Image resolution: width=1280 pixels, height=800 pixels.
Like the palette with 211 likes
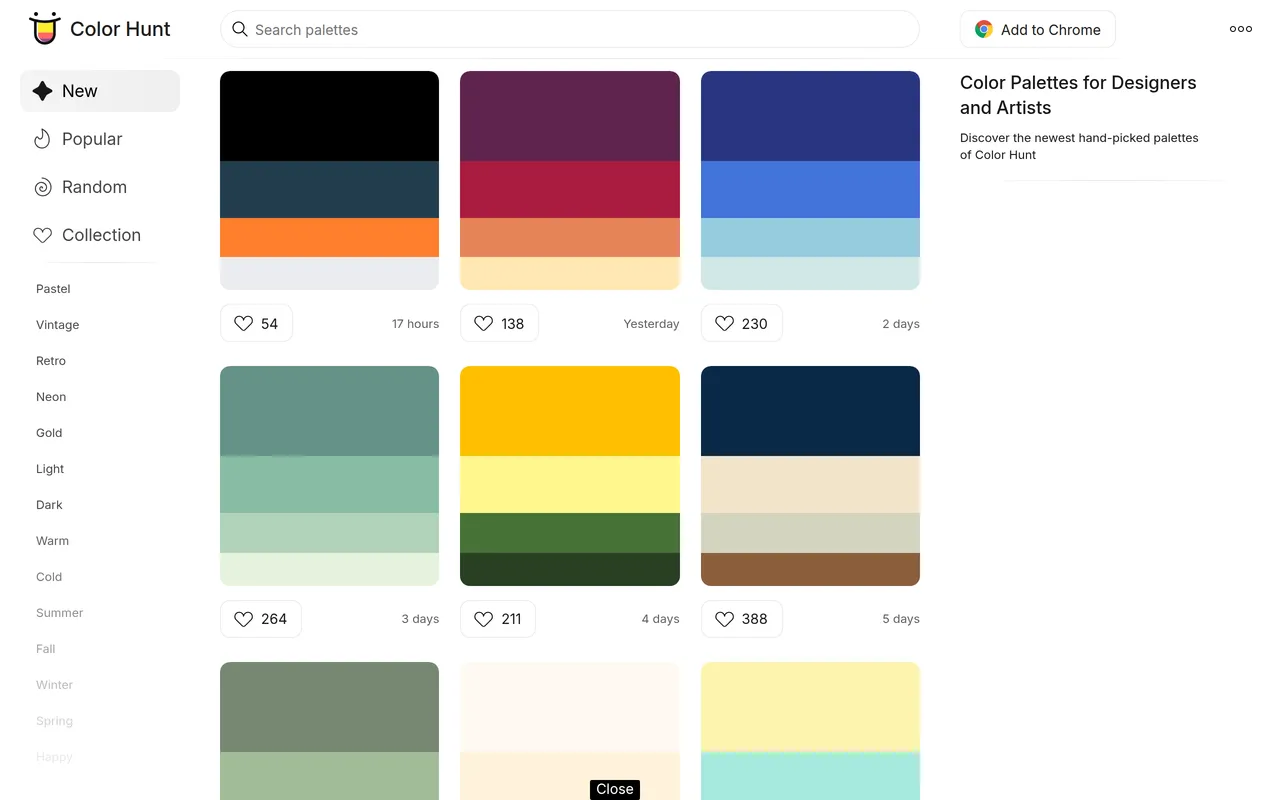coord(498,619)
